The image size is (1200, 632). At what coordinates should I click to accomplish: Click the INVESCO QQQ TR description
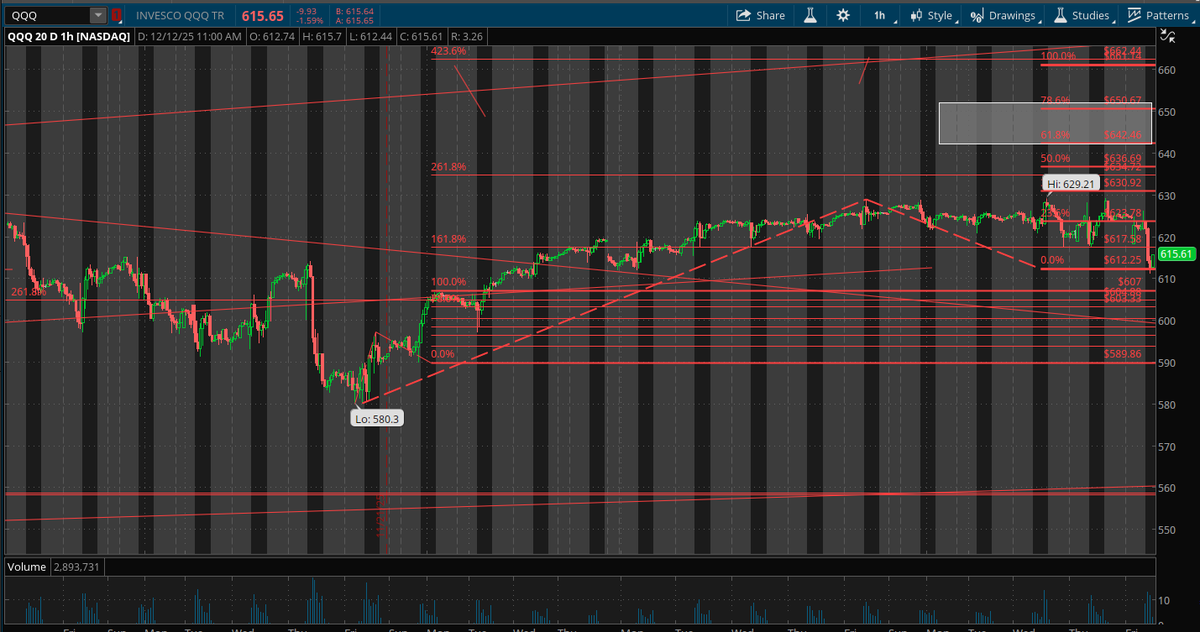[x=180, y=15]
